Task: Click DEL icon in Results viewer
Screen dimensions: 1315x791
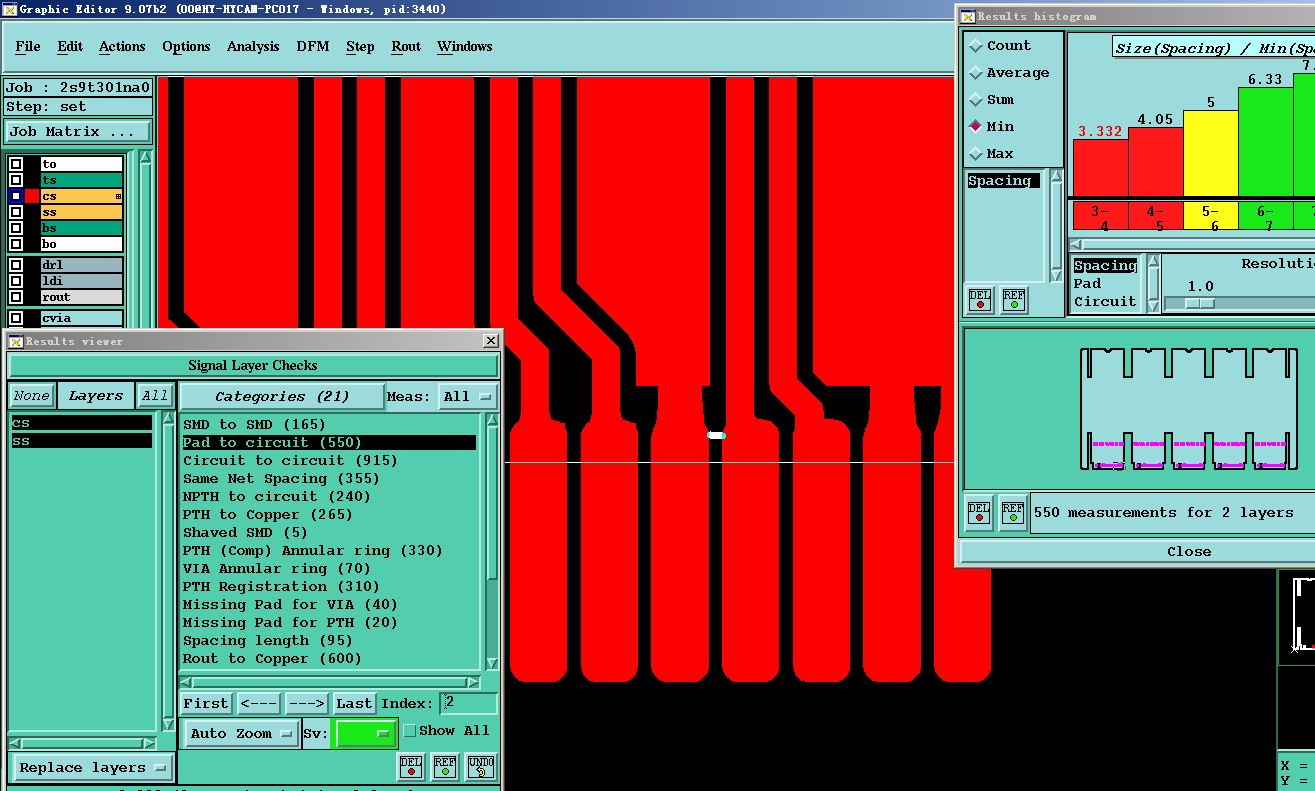Action: point(411,766)
